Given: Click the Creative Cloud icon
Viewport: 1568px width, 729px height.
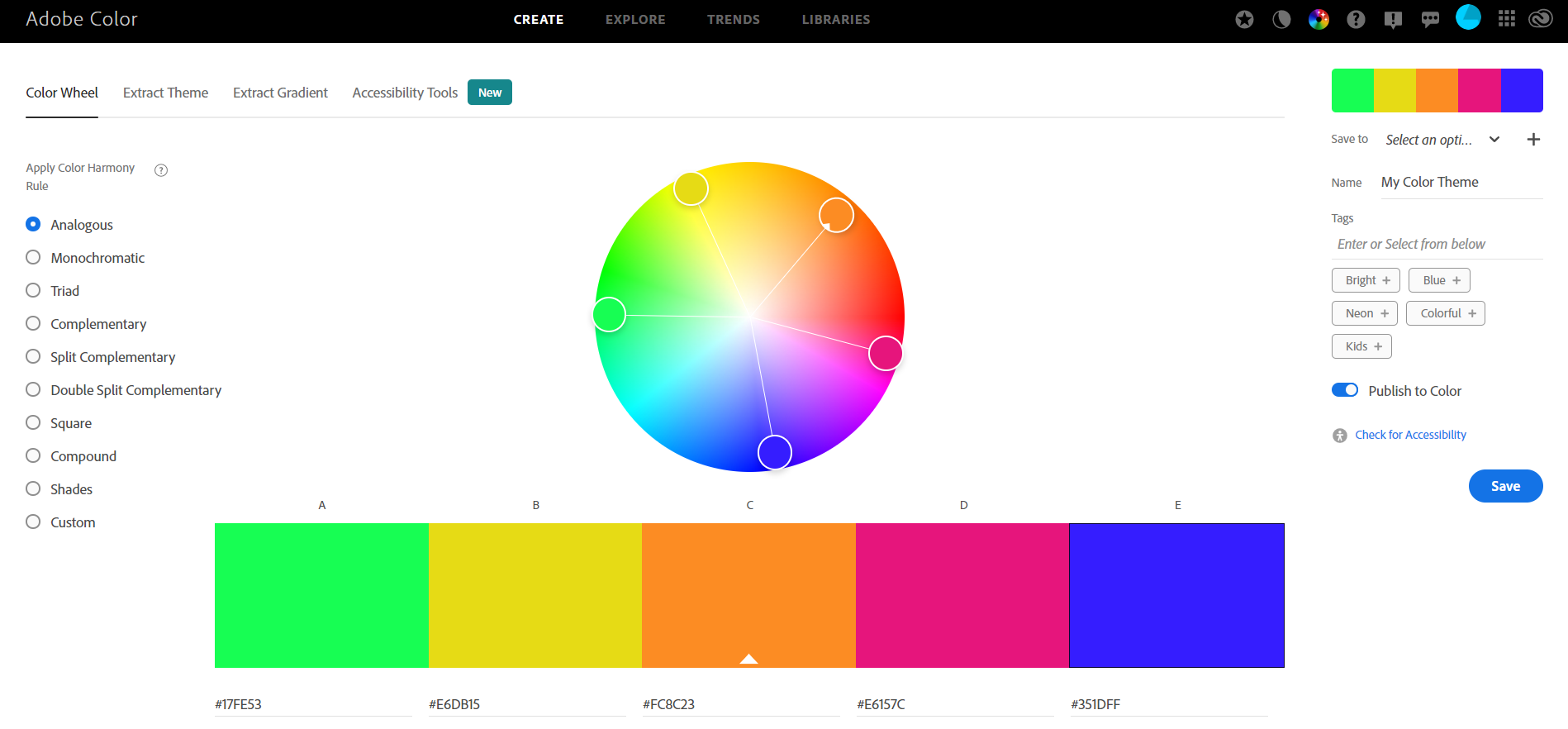Looking at the screenshot, I should click(1541, 18).
